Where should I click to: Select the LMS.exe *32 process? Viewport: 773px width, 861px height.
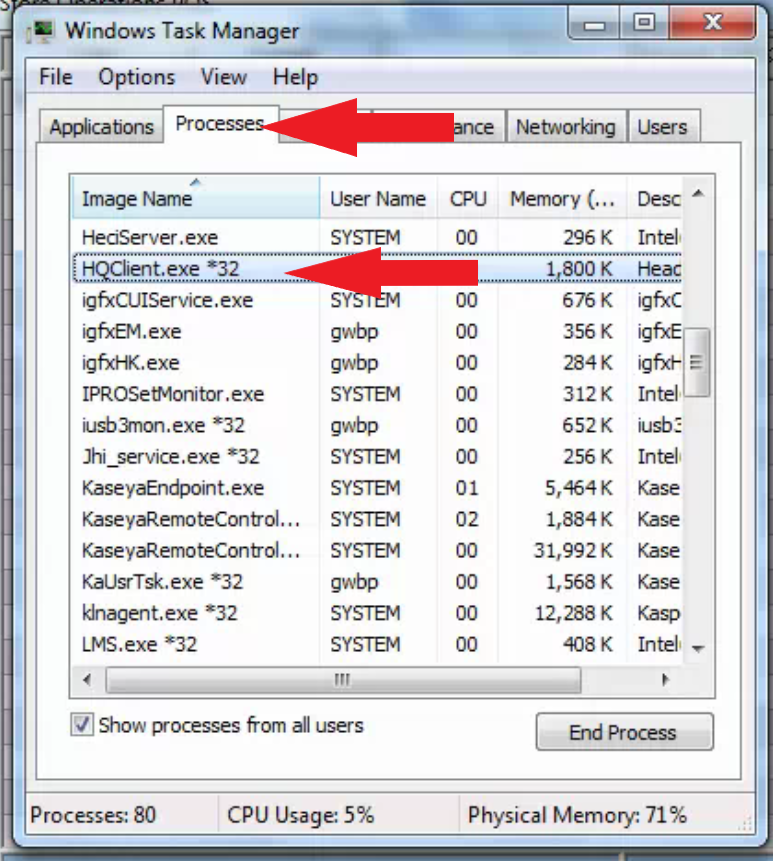coord(377,644)
